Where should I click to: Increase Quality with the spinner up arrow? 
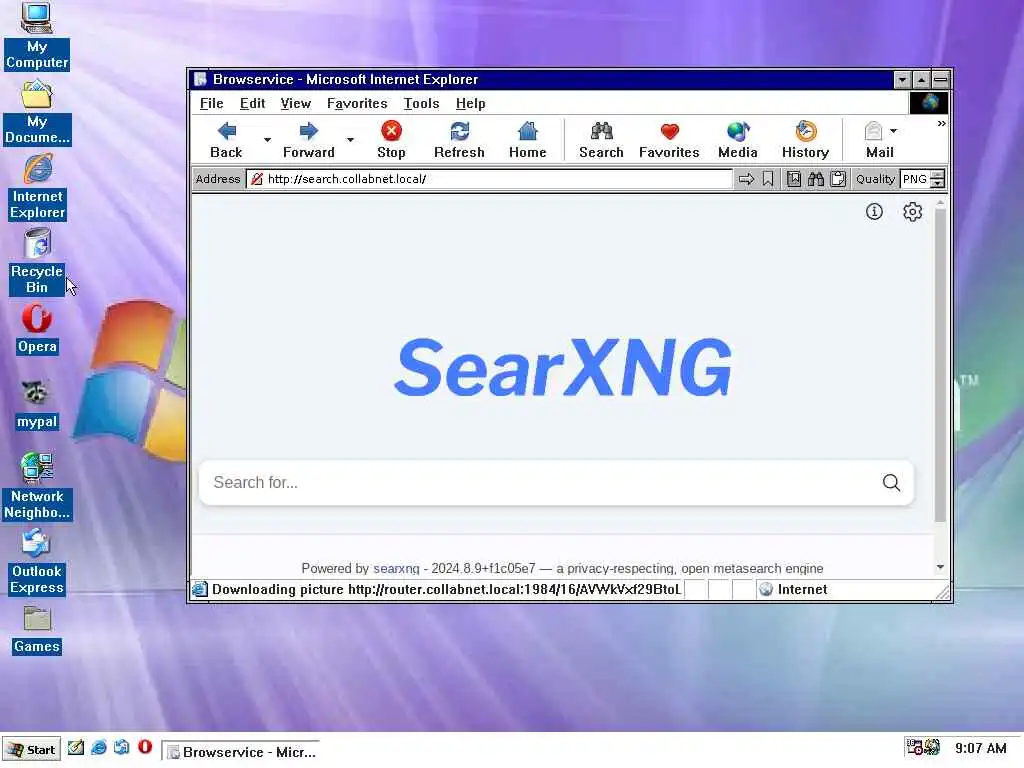tap(938, 175)
